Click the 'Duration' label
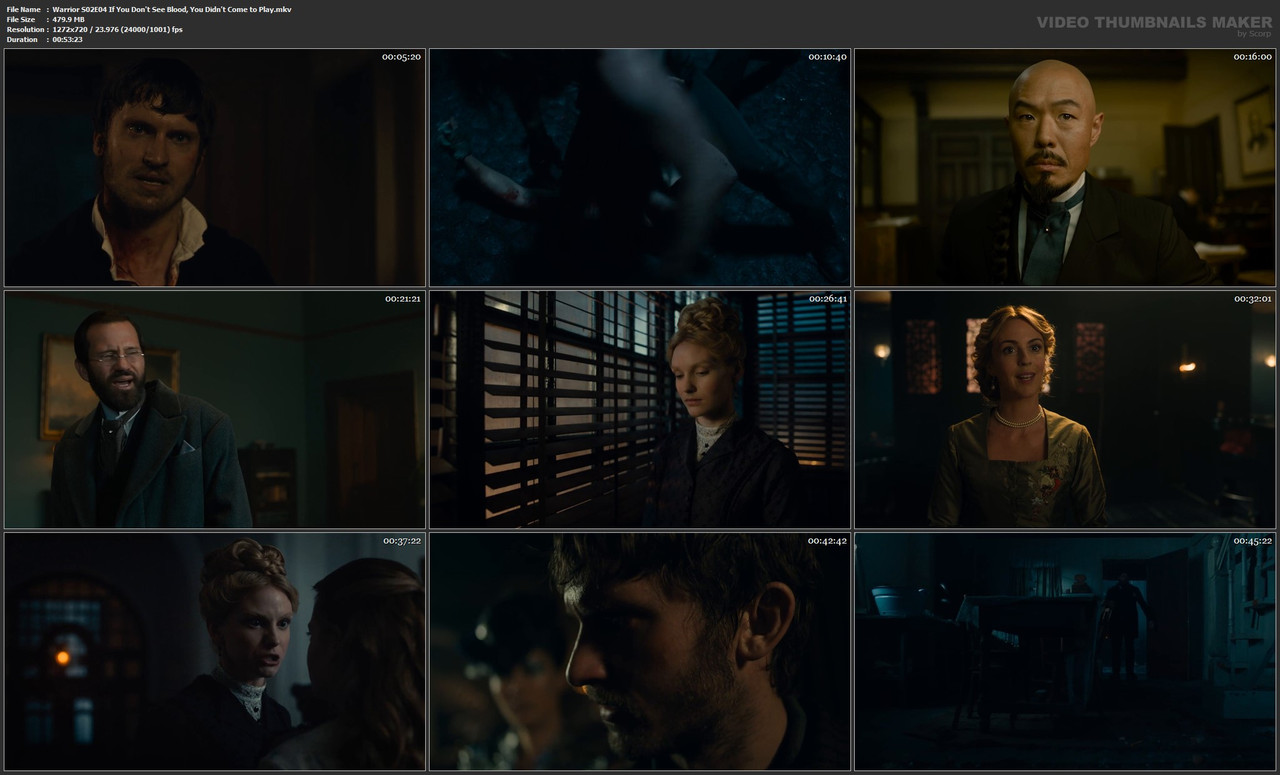This screenshot has height=775, width=1280. 22,39
